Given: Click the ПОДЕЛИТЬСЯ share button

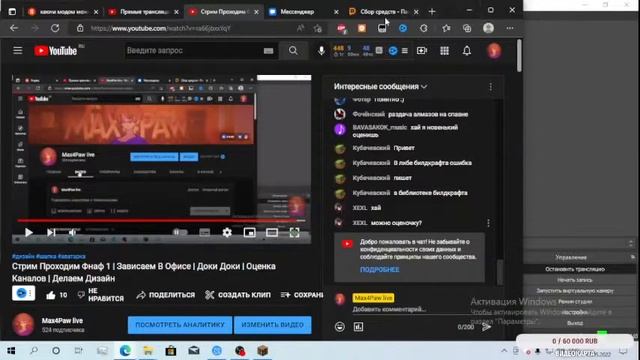Looking at the screenshot, I should tap(166, 295).
